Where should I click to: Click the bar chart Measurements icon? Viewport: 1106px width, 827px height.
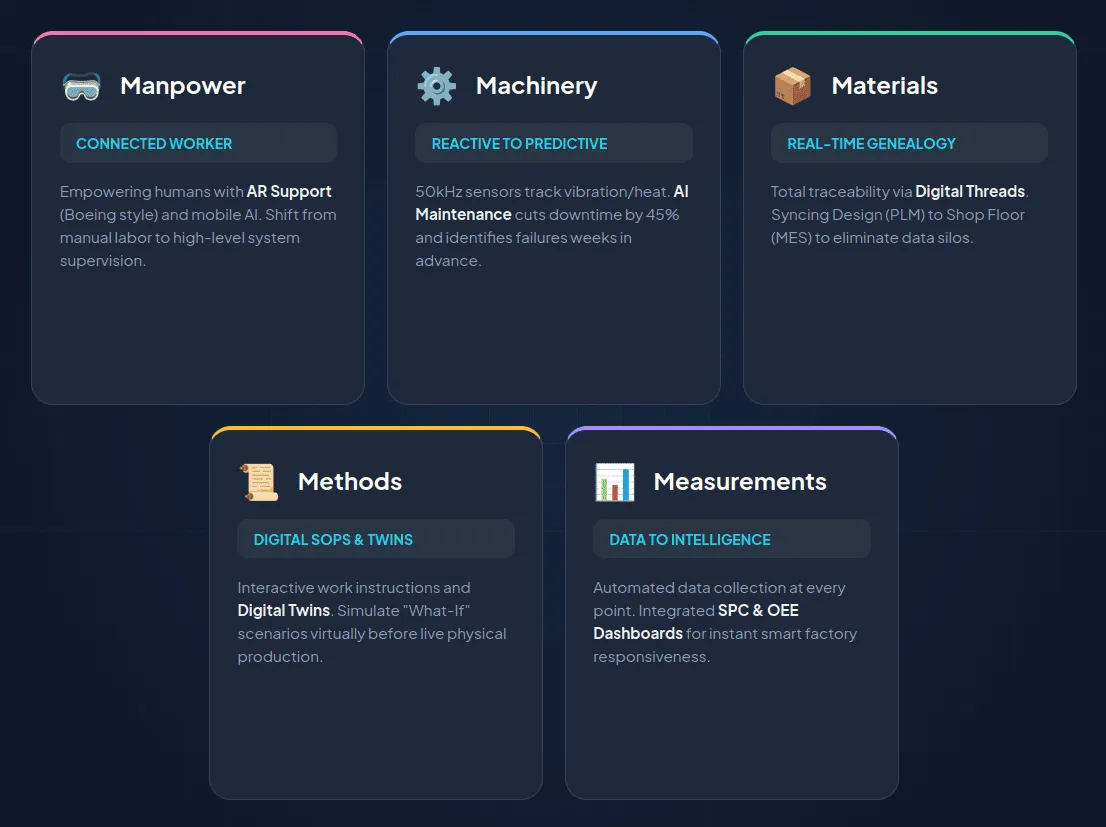tap(614, 482)
